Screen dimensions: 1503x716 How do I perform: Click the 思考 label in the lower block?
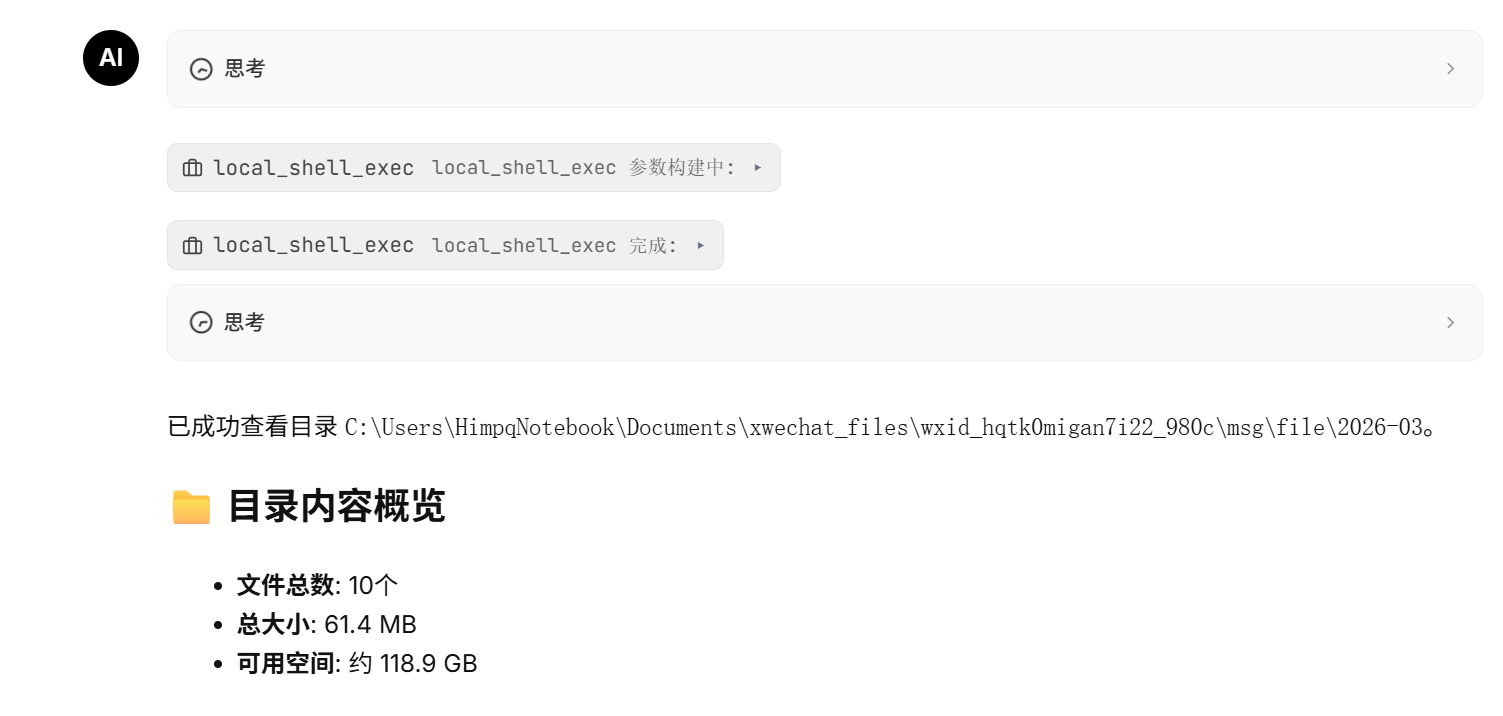tap(245, 322)
